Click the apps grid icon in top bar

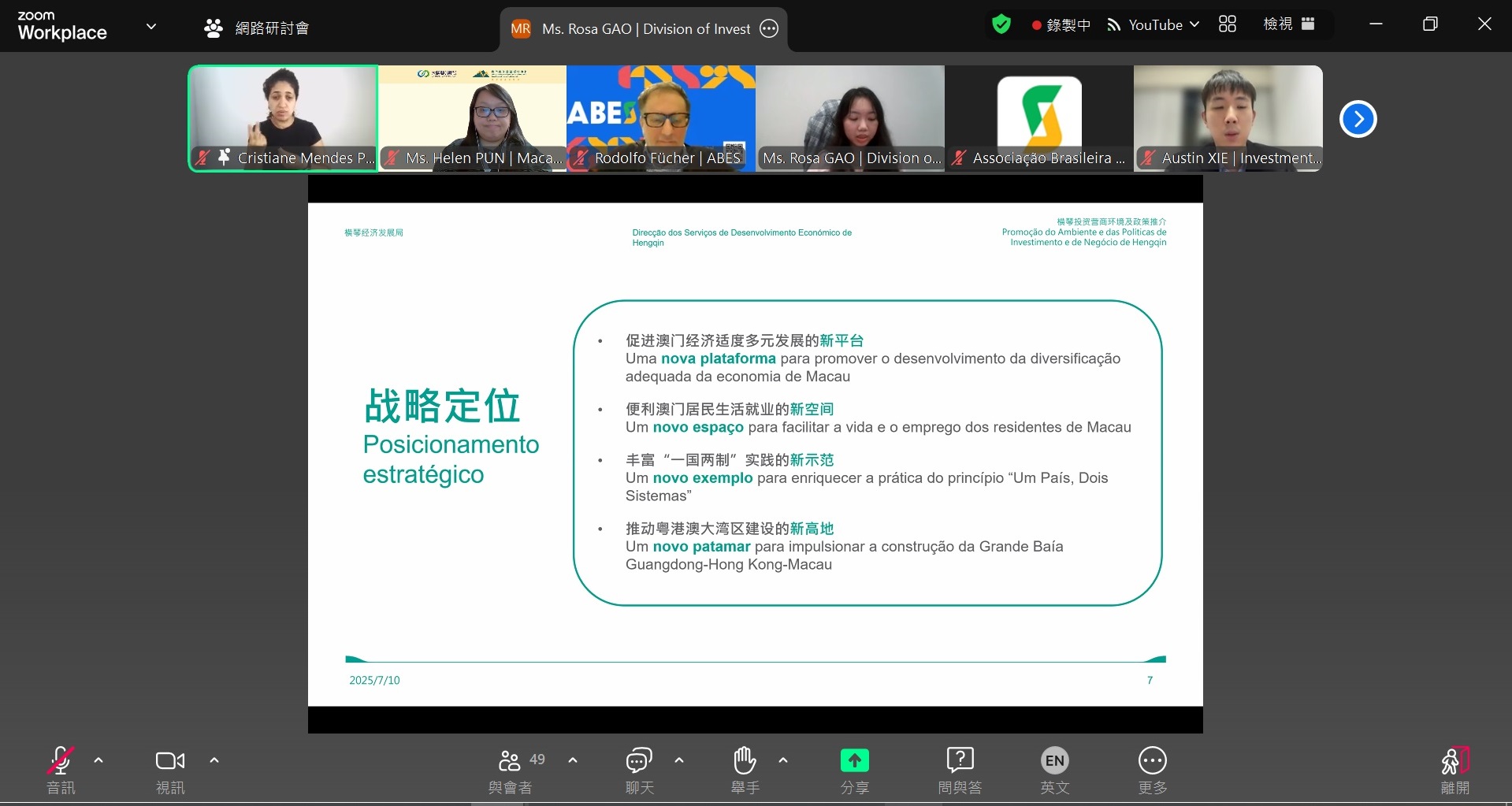(x=1228, y=24)
